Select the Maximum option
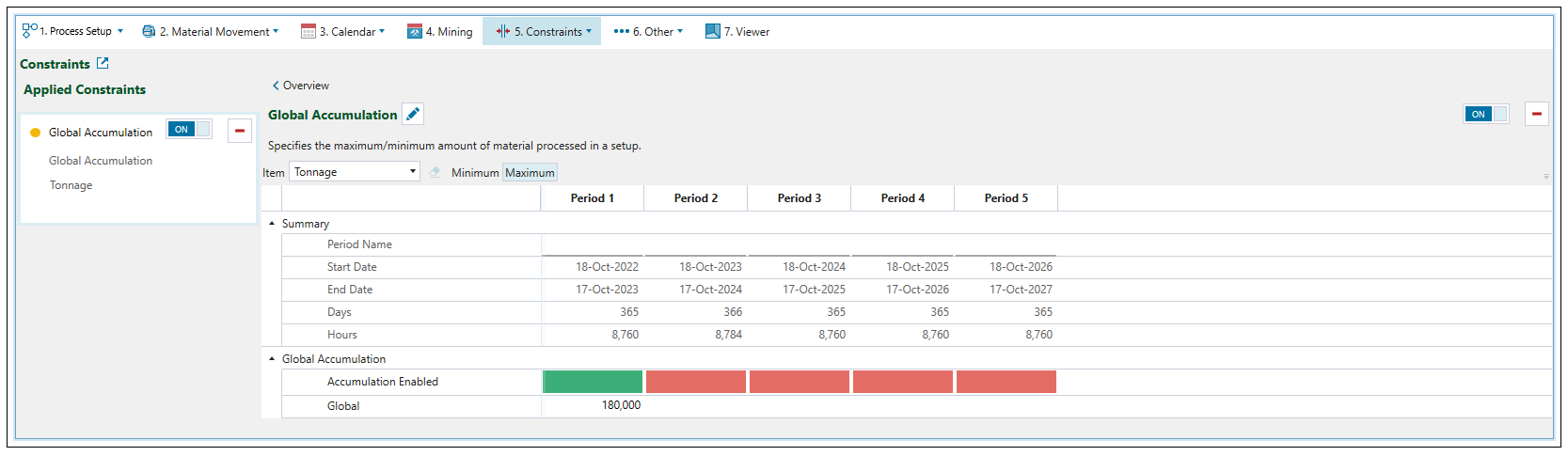The width and height of the screenshot is (1568, 456). point(530,172)
